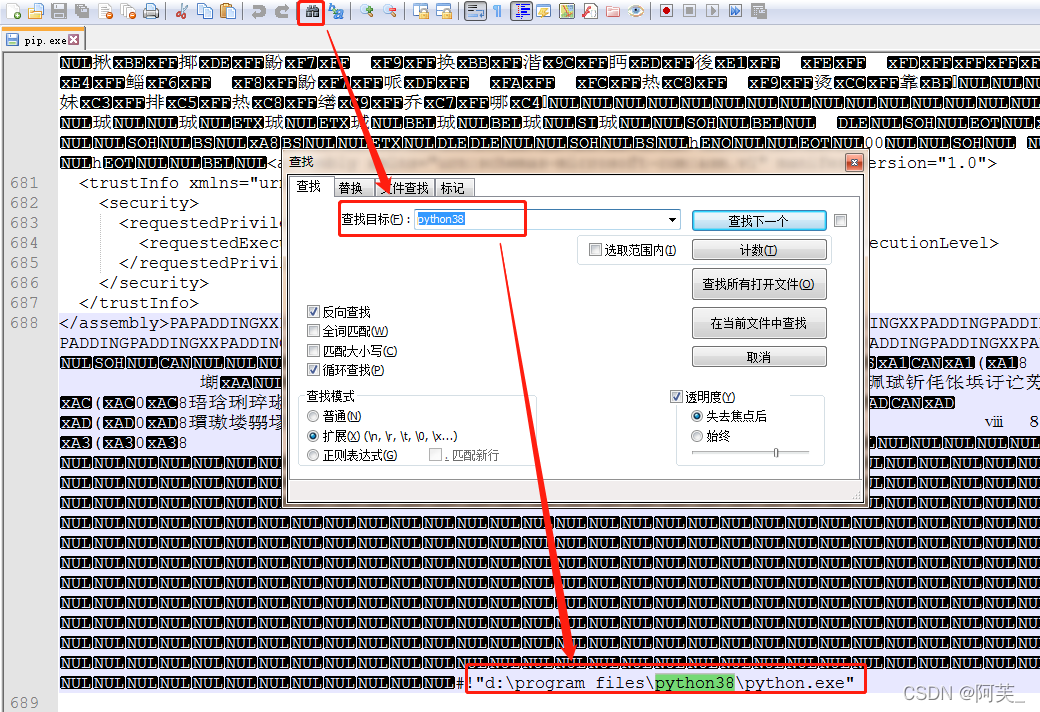Click the 查找下一个 button
The height and width of the screenshot is (712, 1040).
759,221
